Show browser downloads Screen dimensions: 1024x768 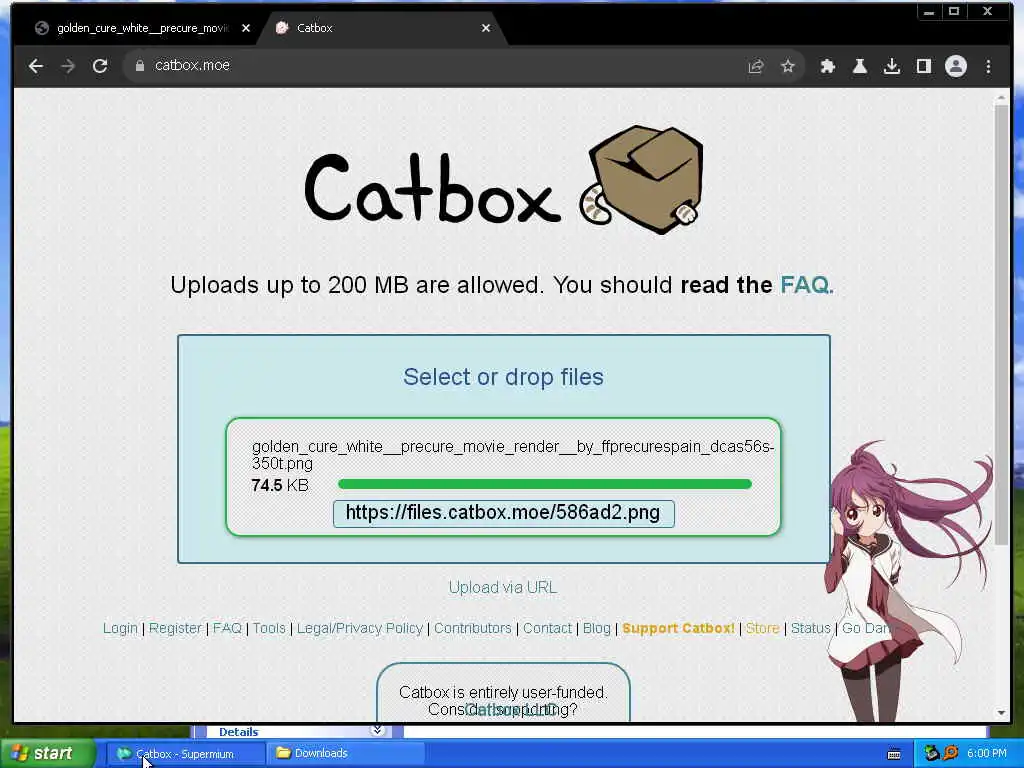[x=891, y=66]
